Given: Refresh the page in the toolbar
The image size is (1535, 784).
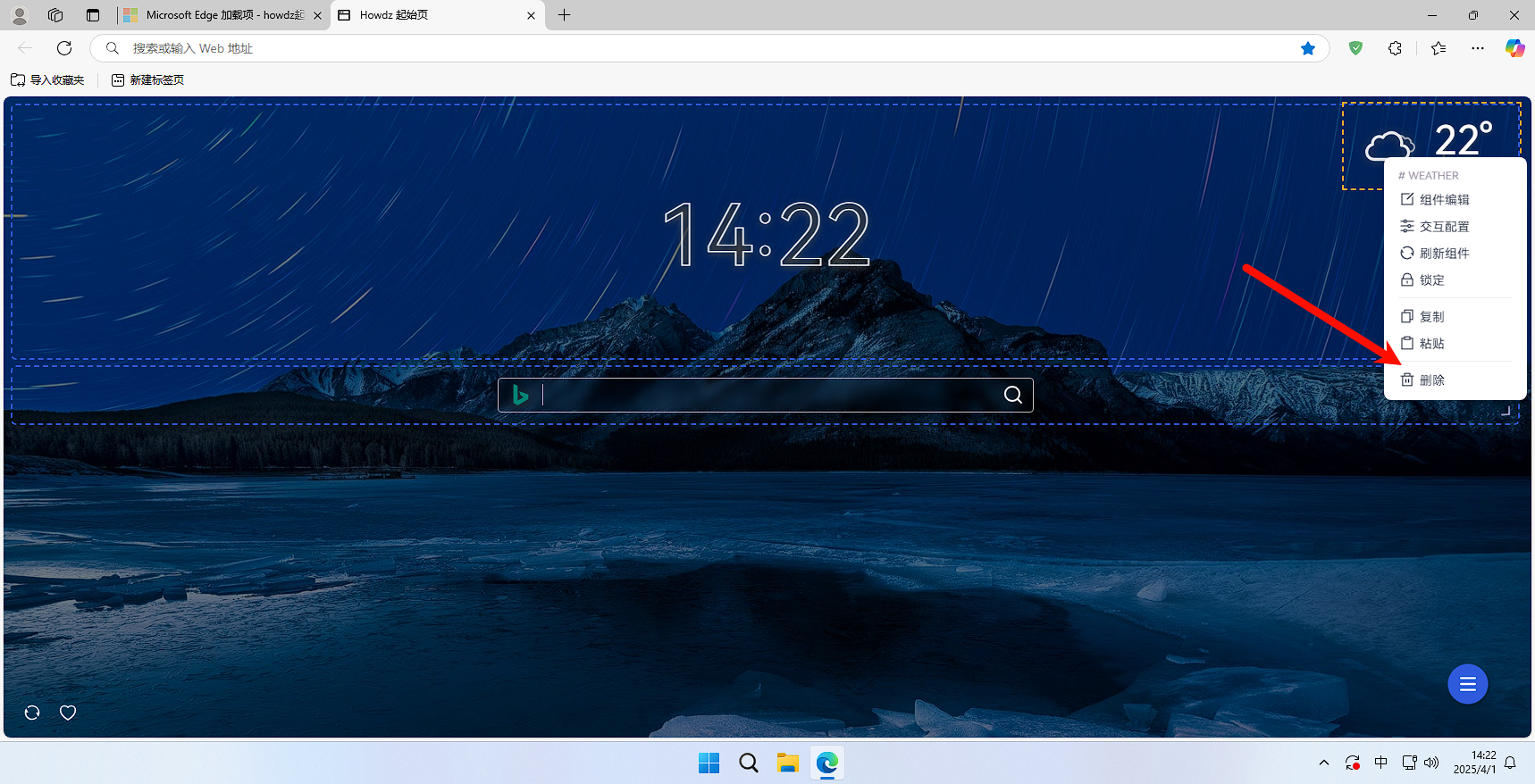Looking at the screenshot, I should [64, 48].
